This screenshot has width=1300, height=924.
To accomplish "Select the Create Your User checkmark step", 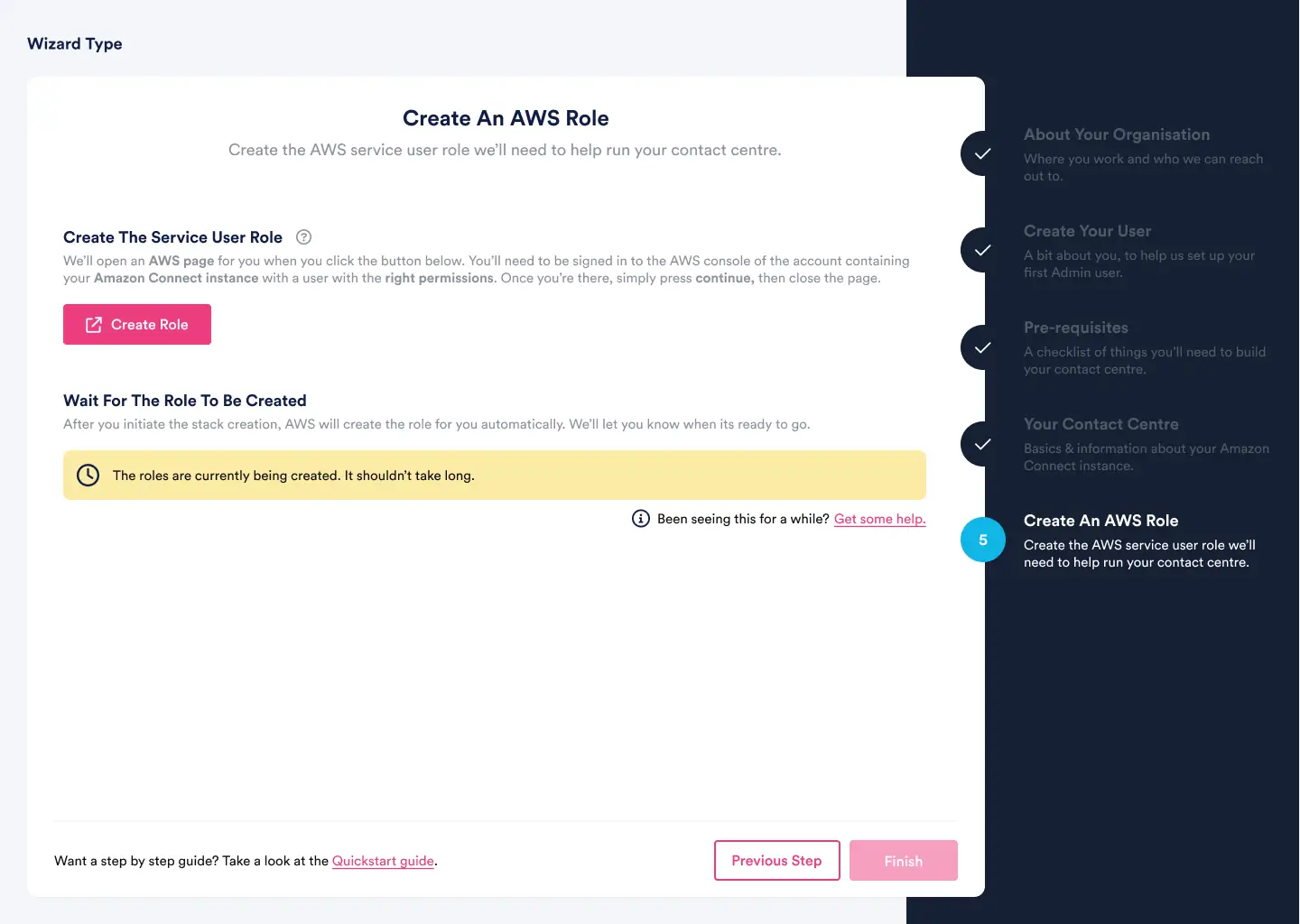I will pos(982,250).
